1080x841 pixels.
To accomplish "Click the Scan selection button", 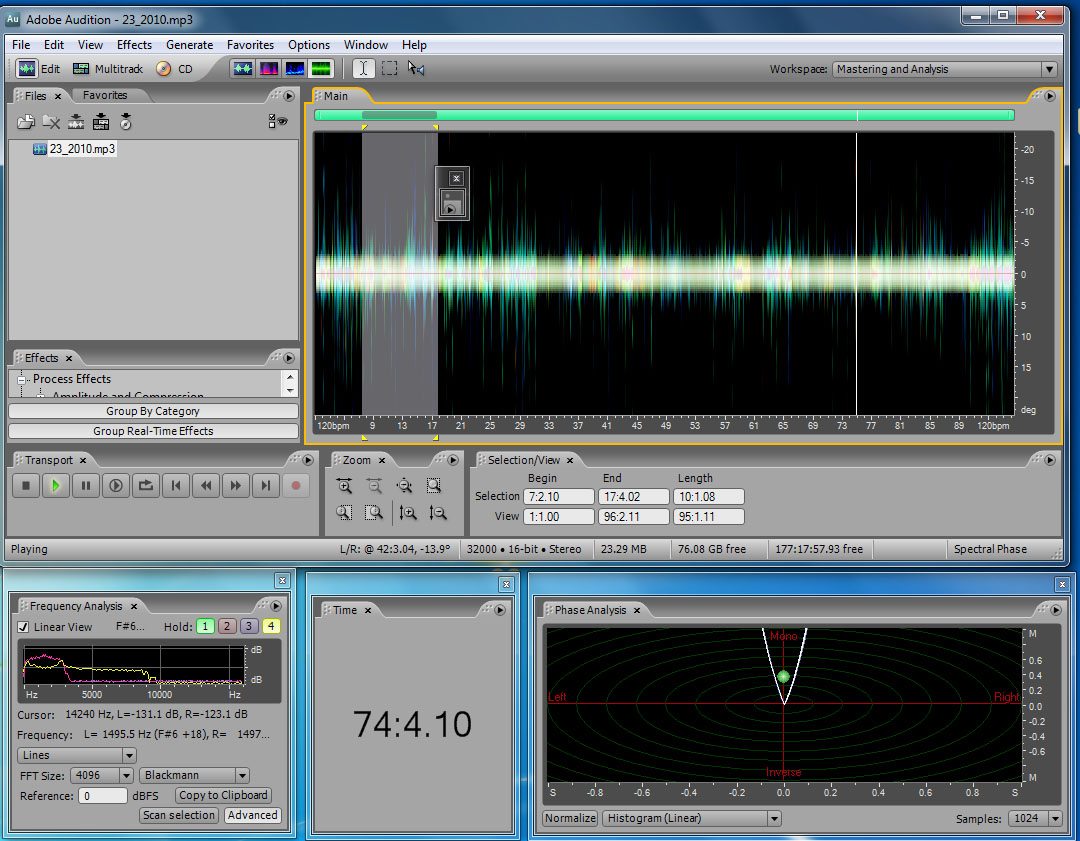I will click(x=179, y=815).
